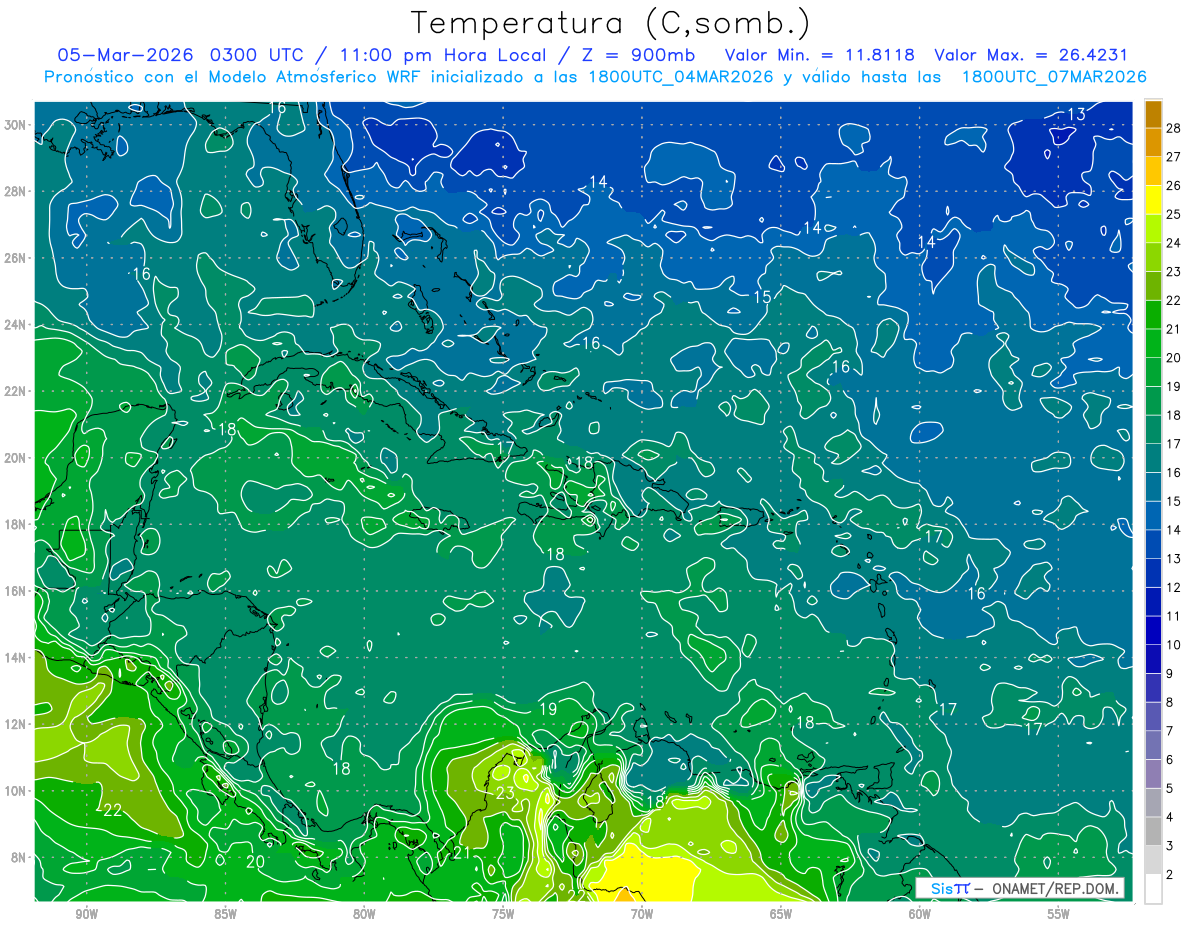Click the "85W" longitude axis label
The width and height of the screenshot is (1200, 927).
(225, 915)
